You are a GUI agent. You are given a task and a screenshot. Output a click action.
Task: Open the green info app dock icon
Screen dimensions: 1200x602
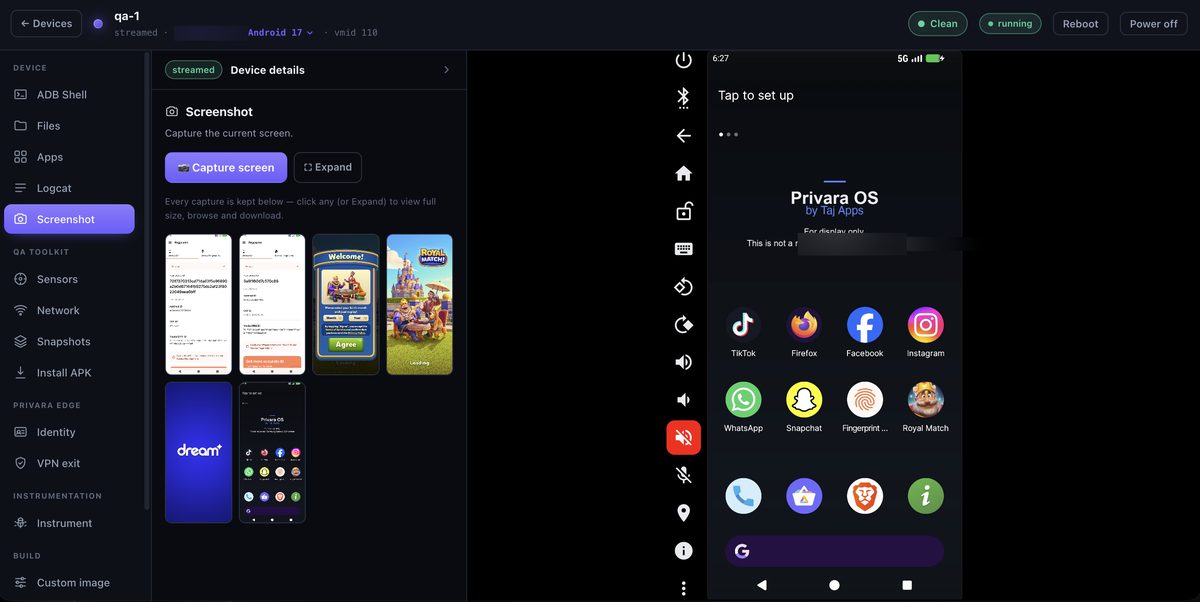[926, 496]
